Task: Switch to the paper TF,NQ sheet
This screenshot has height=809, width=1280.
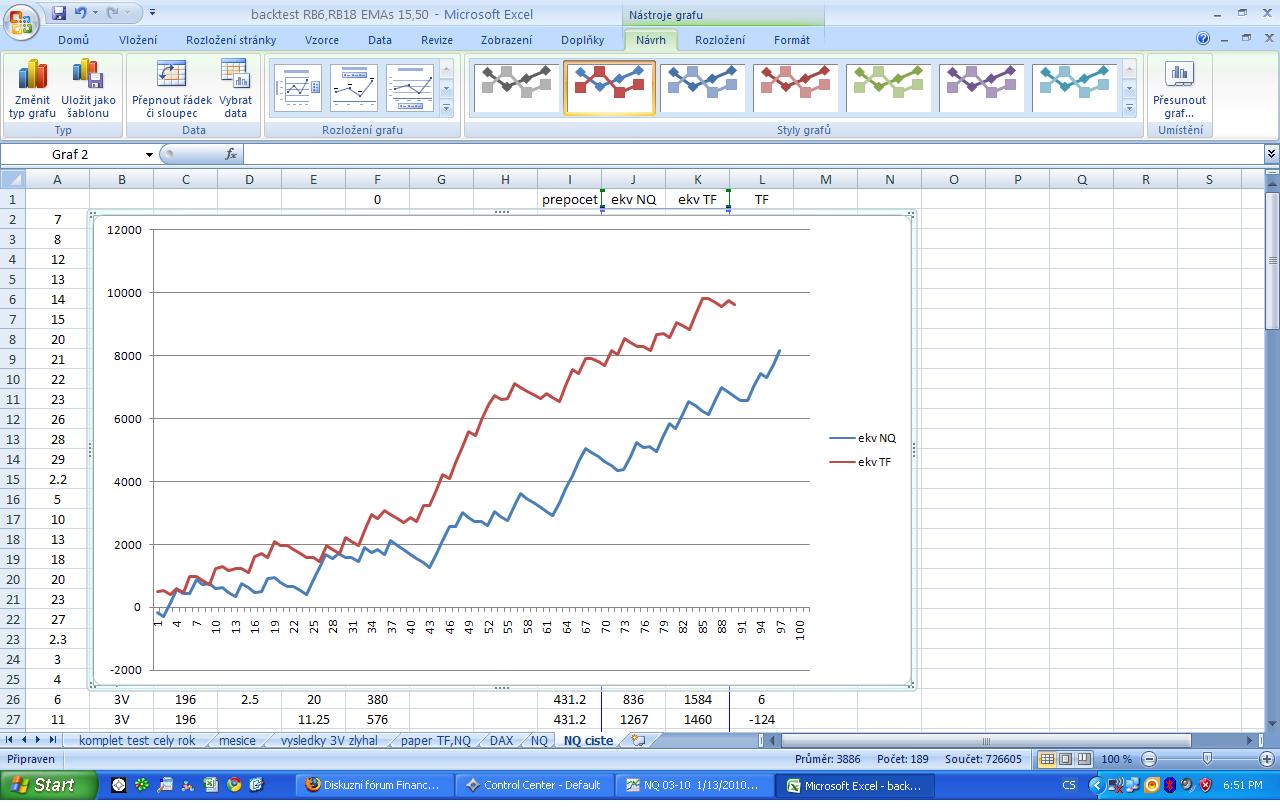Action: (x=435, y=741)
